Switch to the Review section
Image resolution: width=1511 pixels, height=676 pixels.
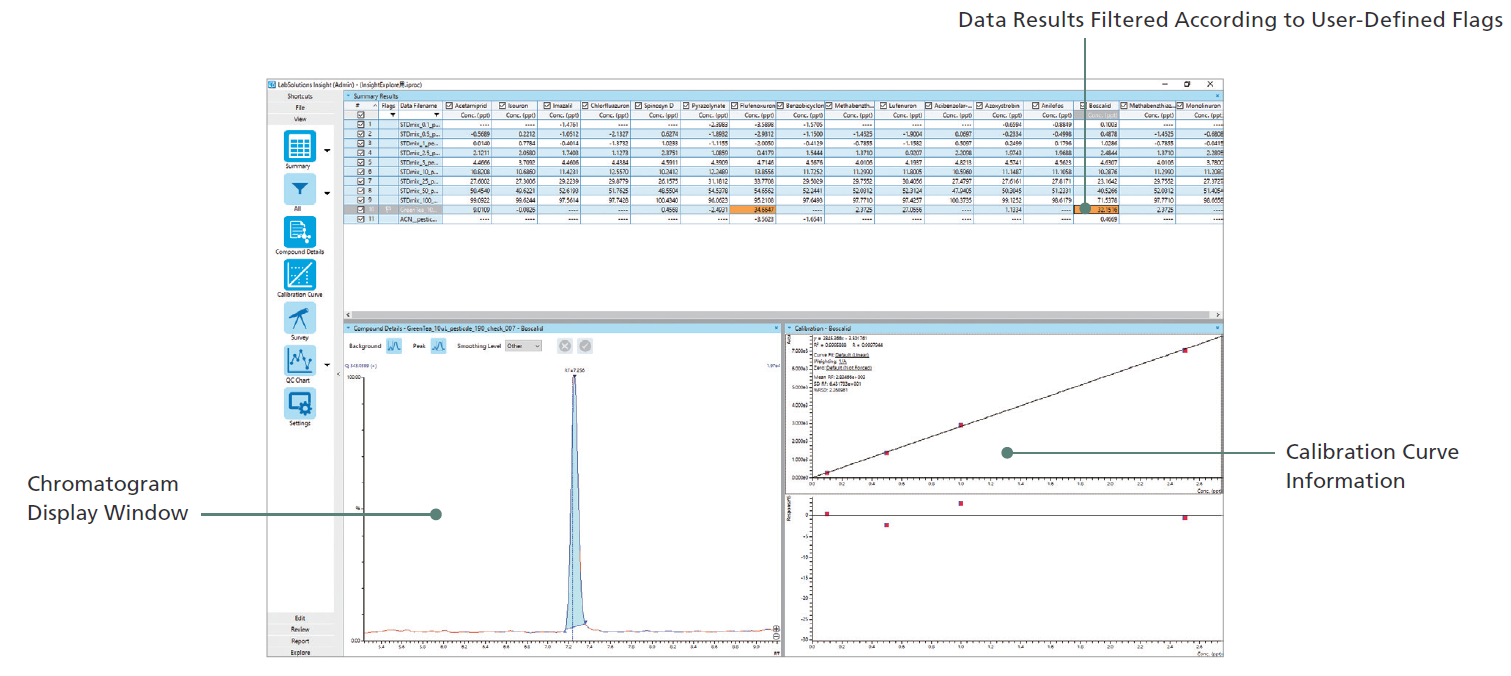(x=299, y=630)
